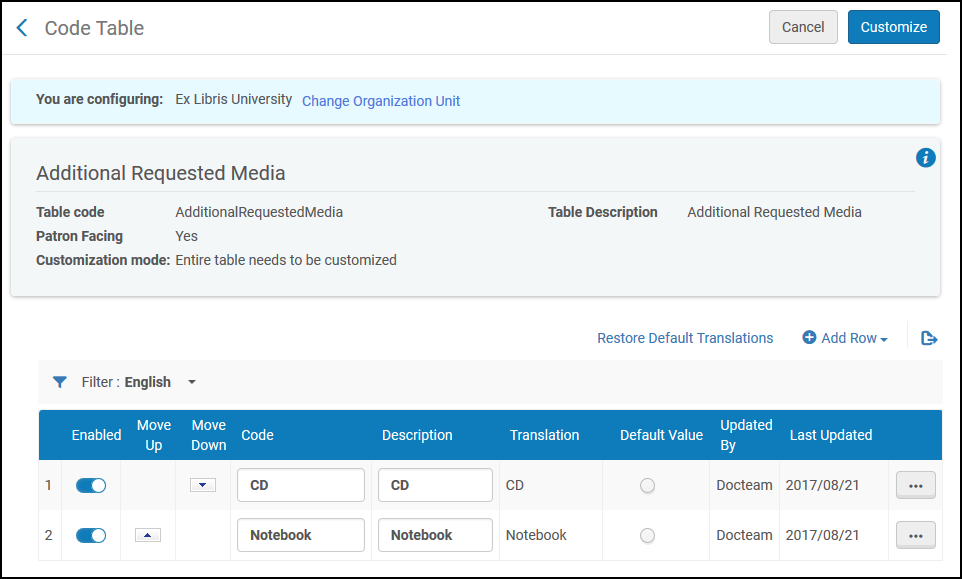Expand the Add Row dropdown

pyautogui.click(x=845, y=338)
